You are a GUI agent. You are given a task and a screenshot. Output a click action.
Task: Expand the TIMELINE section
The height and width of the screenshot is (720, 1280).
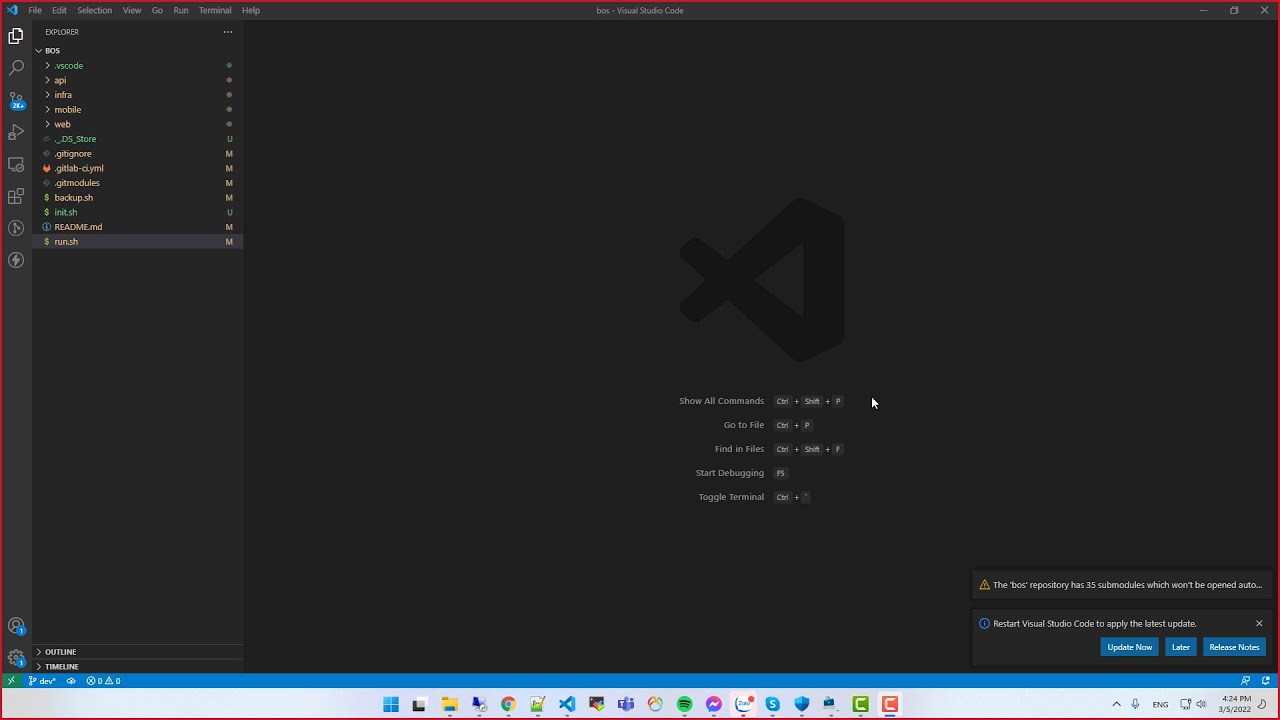coord(138,666)
